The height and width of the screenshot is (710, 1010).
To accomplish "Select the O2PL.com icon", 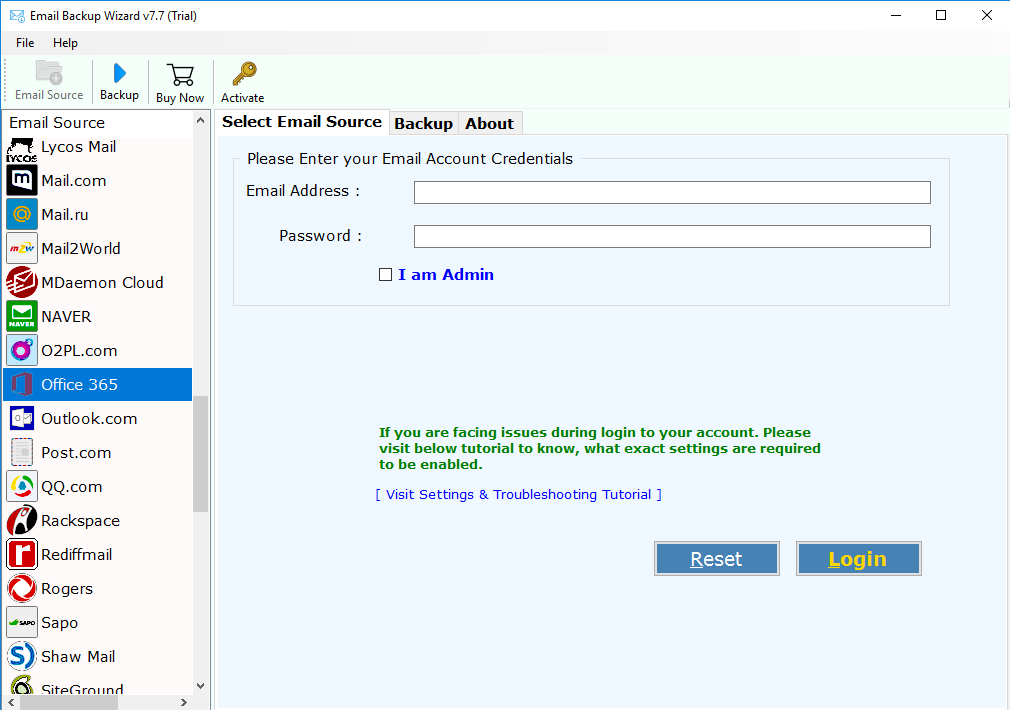I will click(x=22, y=350).
